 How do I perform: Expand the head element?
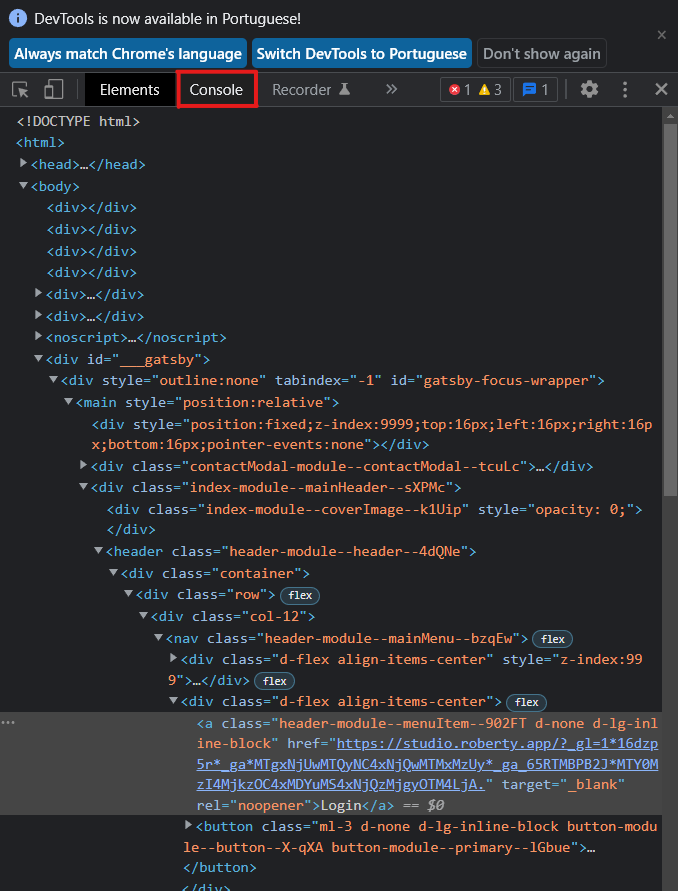click(x=23, y=164)
